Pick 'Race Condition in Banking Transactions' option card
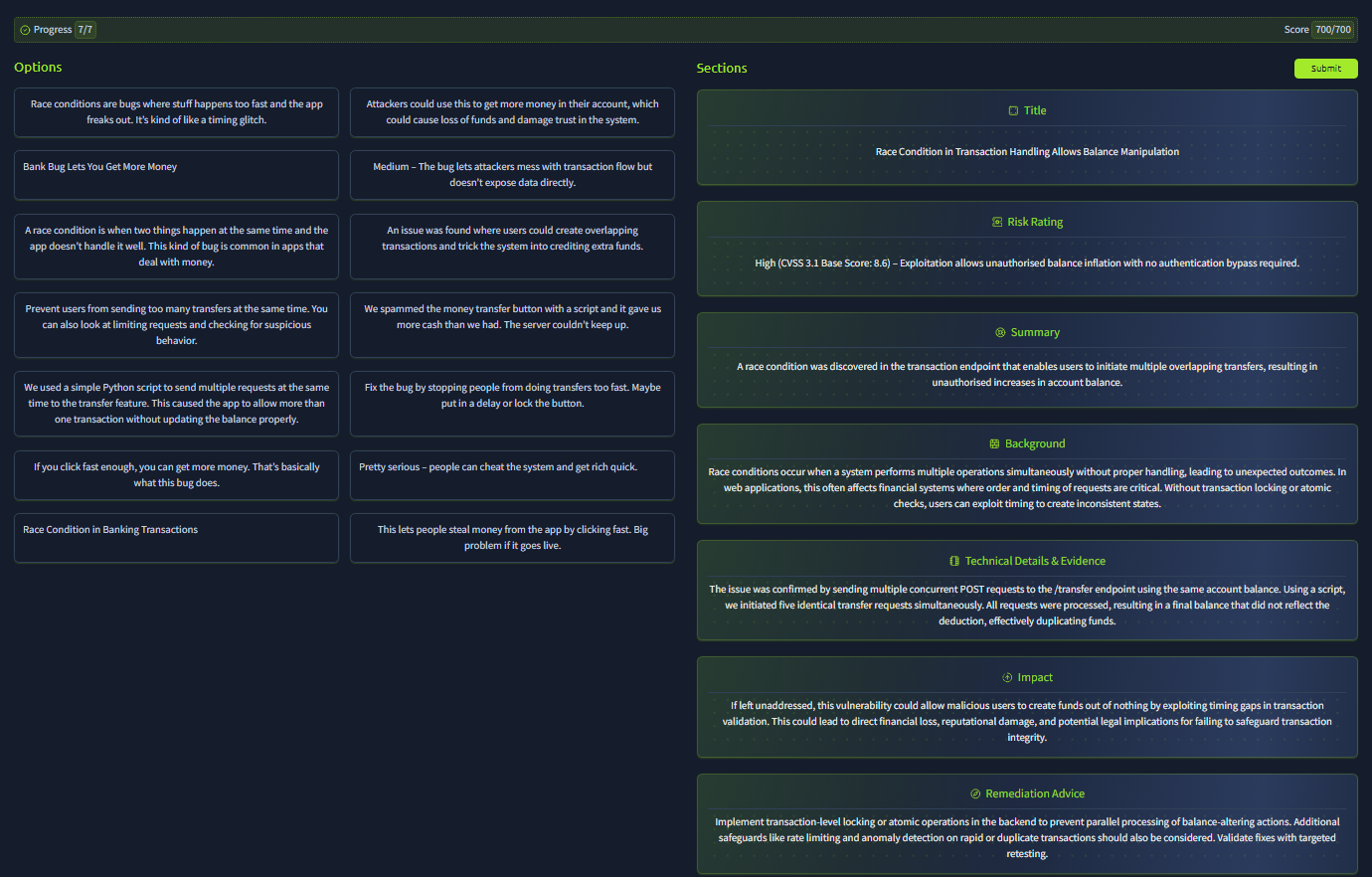Image resolution: width=1372 pixels, height=877 pixels. click(176, 538)
